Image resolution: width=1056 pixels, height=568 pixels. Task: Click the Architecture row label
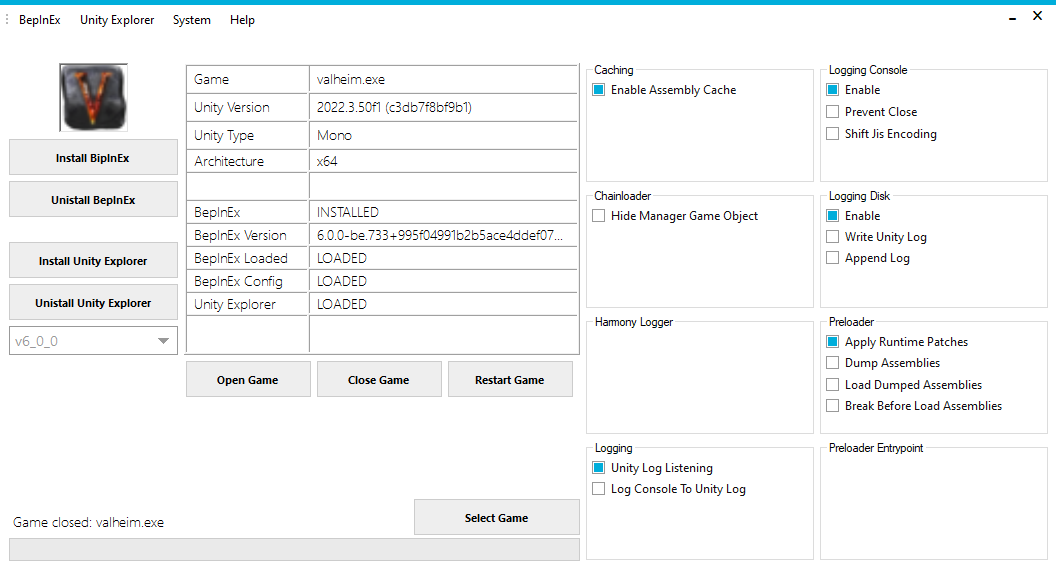tap(229, 161)
